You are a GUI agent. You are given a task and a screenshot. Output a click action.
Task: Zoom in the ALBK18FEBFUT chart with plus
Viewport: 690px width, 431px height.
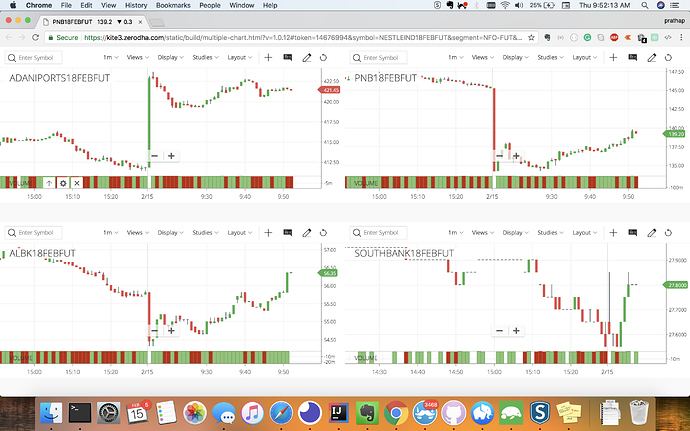point(171,331)
